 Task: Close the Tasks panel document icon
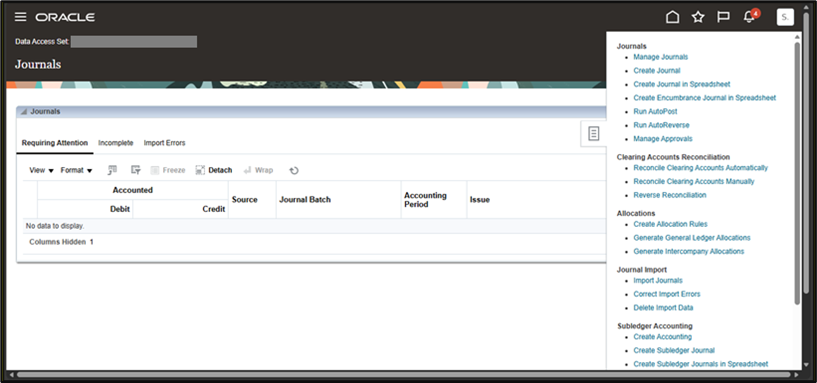pos(593,134)
